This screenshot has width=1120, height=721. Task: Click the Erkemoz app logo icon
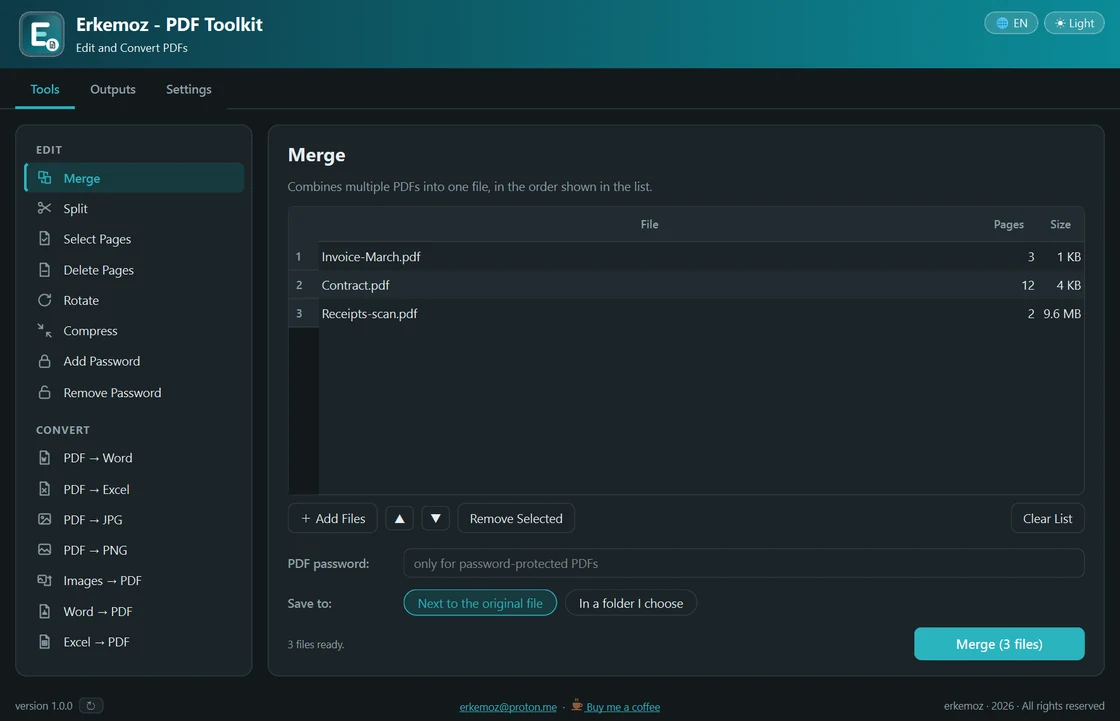tap(41, 34)
